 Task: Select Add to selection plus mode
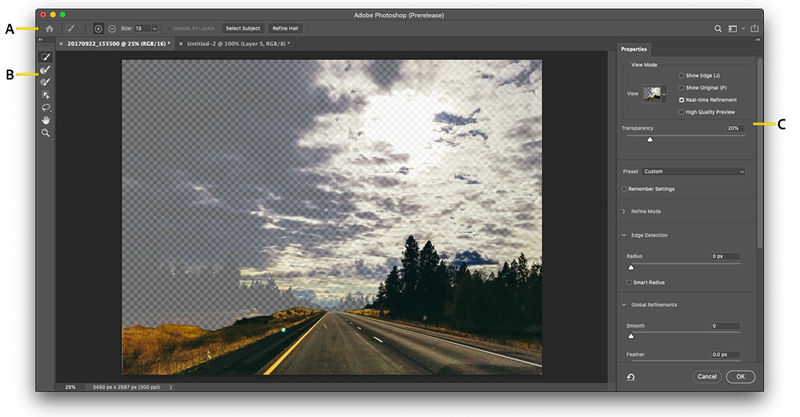(x=98, y=29)
